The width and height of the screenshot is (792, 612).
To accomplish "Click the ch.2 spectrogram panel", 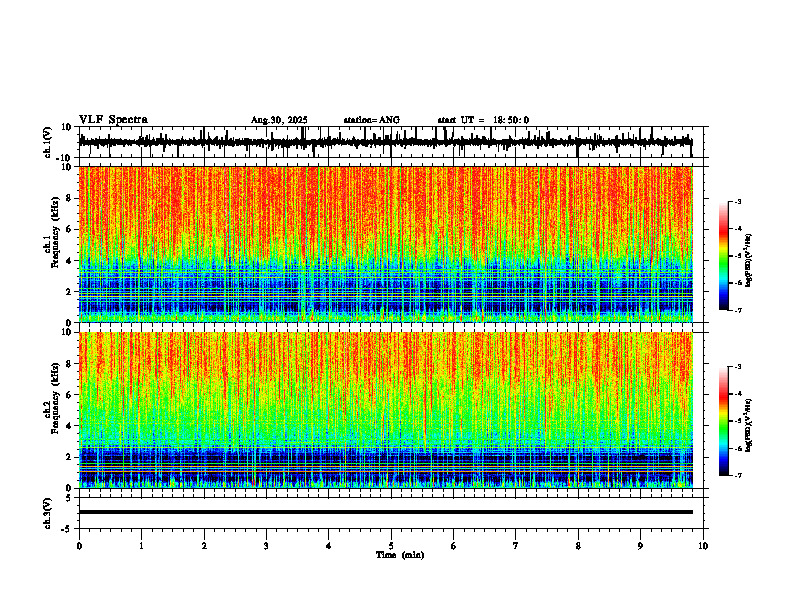I will point(386,410).
